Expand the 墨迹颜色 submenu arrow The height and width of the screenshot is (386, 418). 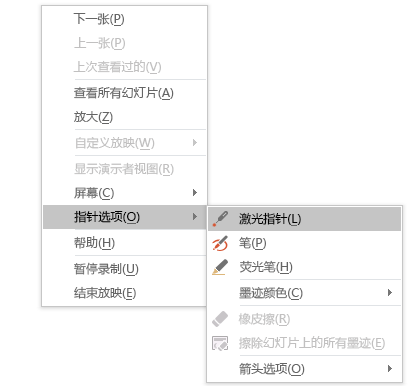390,293
